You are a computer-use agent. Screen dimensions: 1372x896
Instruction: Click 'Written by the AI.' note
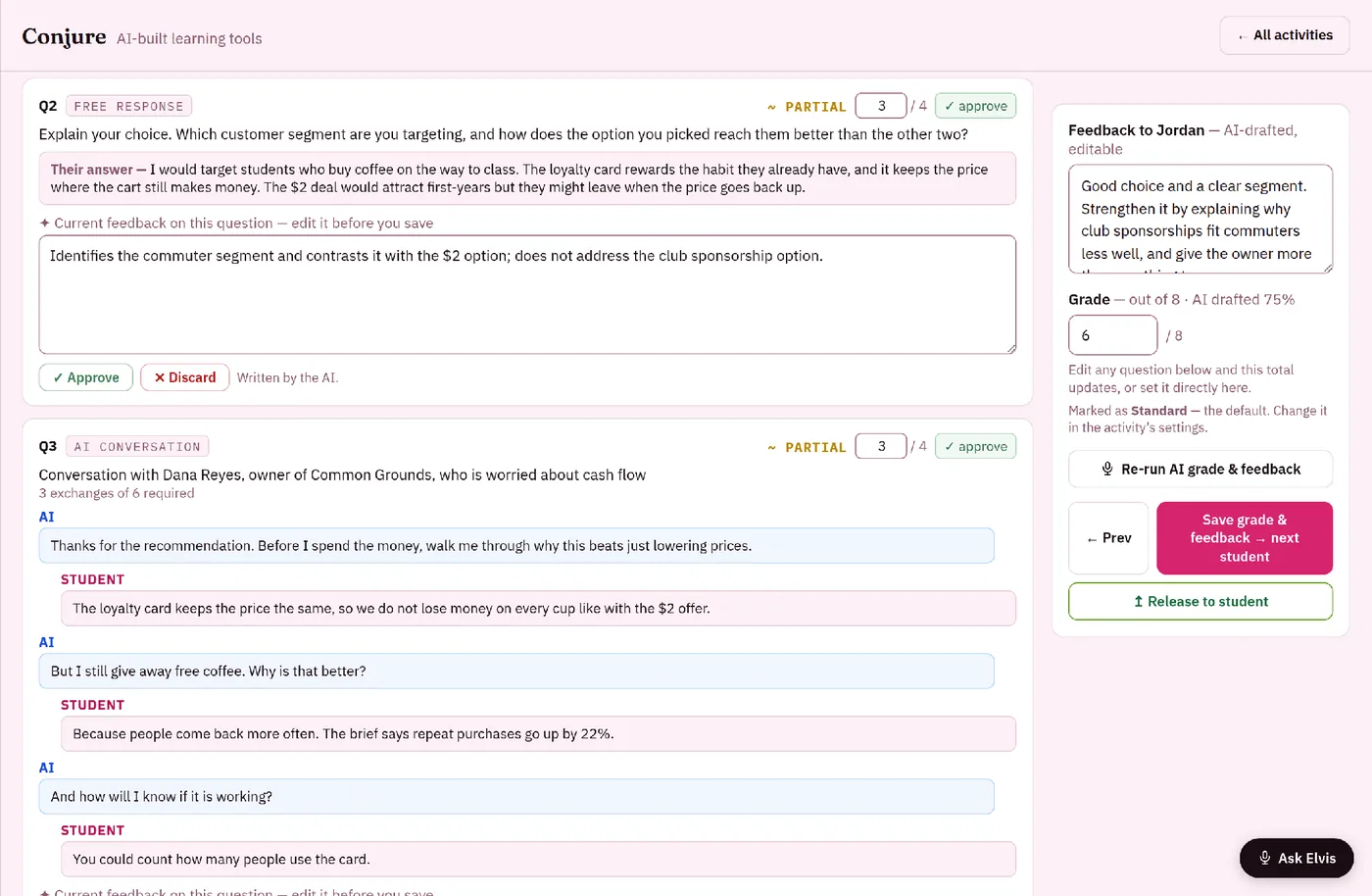click(x=287, y=377)
